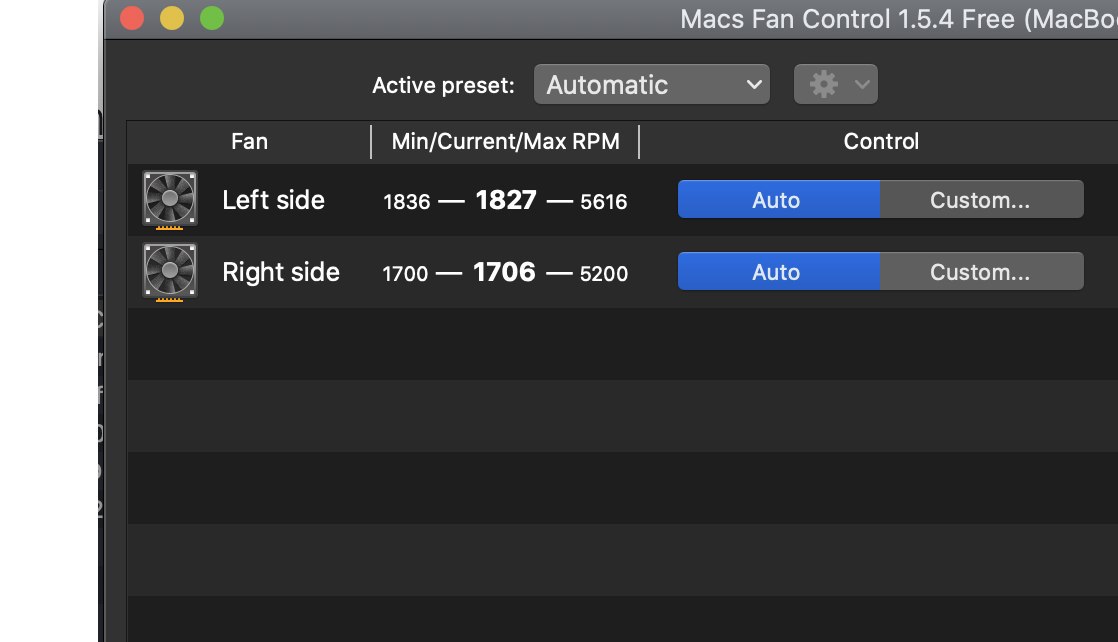Select the Left side fan row label

[x=273, y=200]
